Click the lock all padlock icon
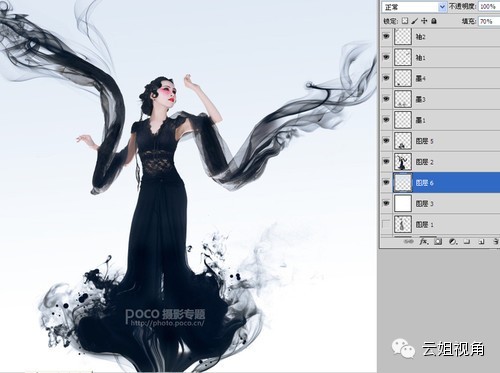This screenshot has width=500, height=373. coord(434,21)
